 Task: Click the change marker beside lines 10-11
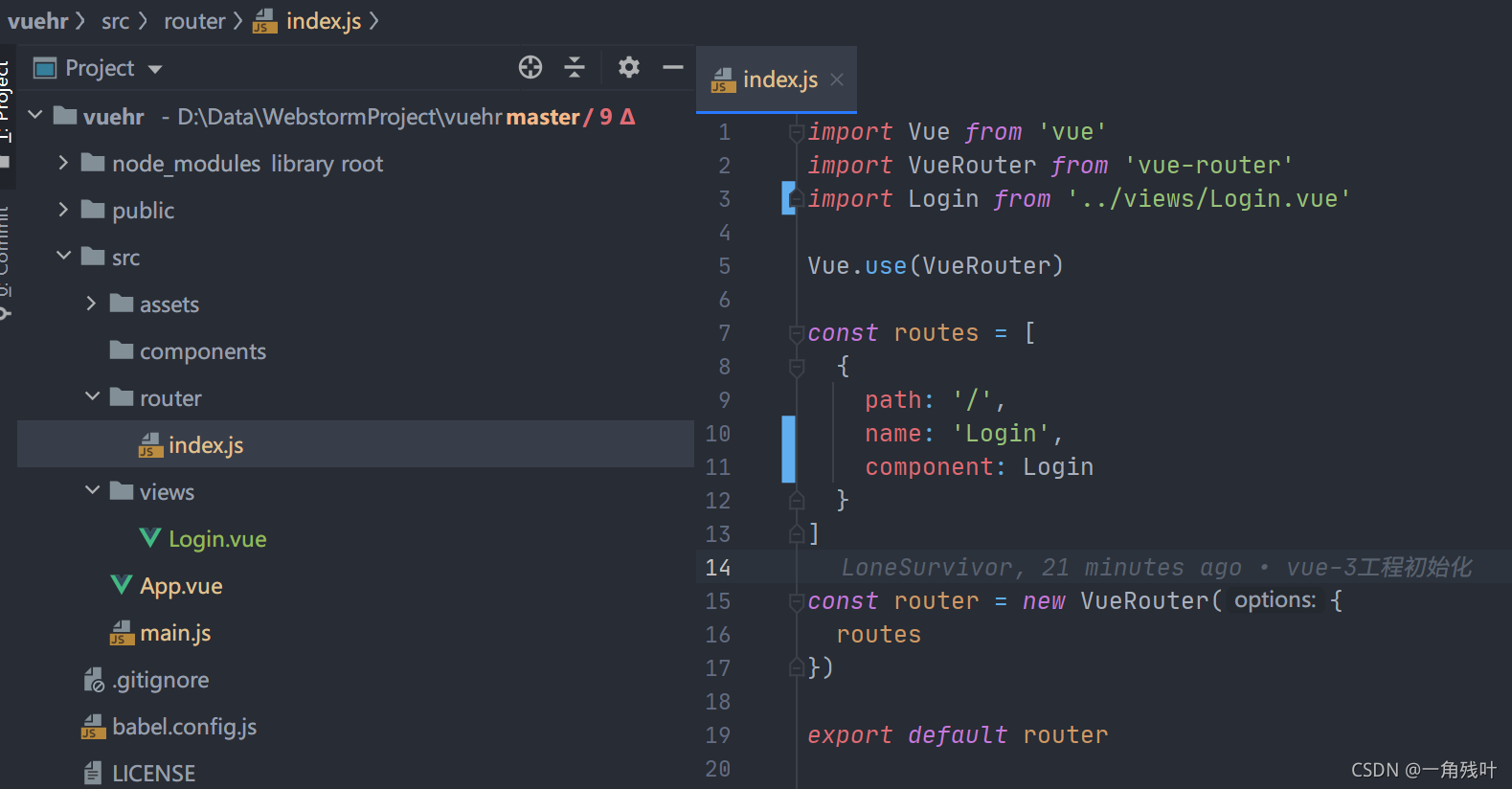[788, 449]
